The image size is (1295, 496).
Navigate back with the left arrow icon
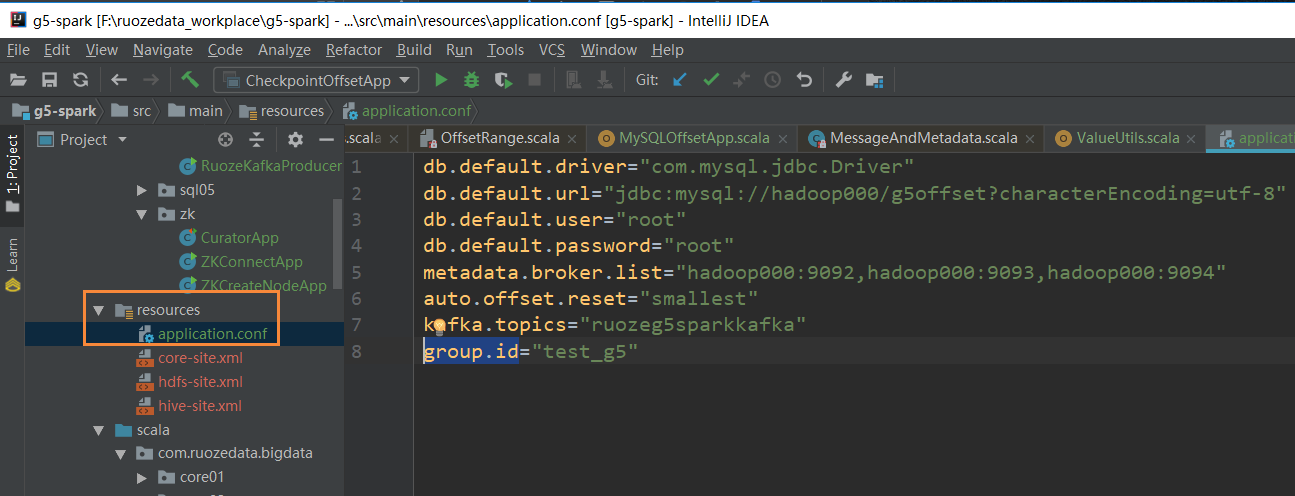tap(119, 80)
